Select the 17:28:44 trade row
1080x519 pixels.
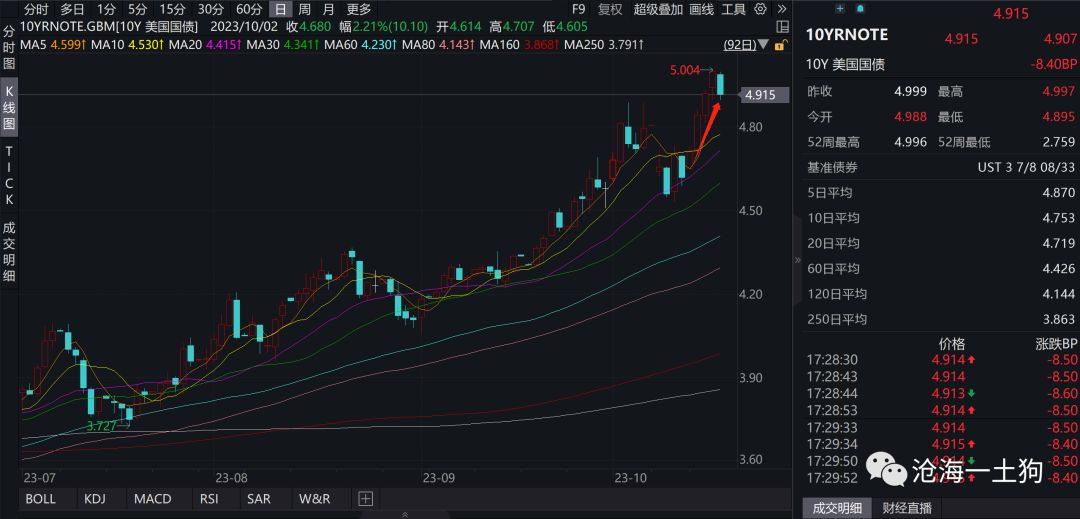point(941,393)
